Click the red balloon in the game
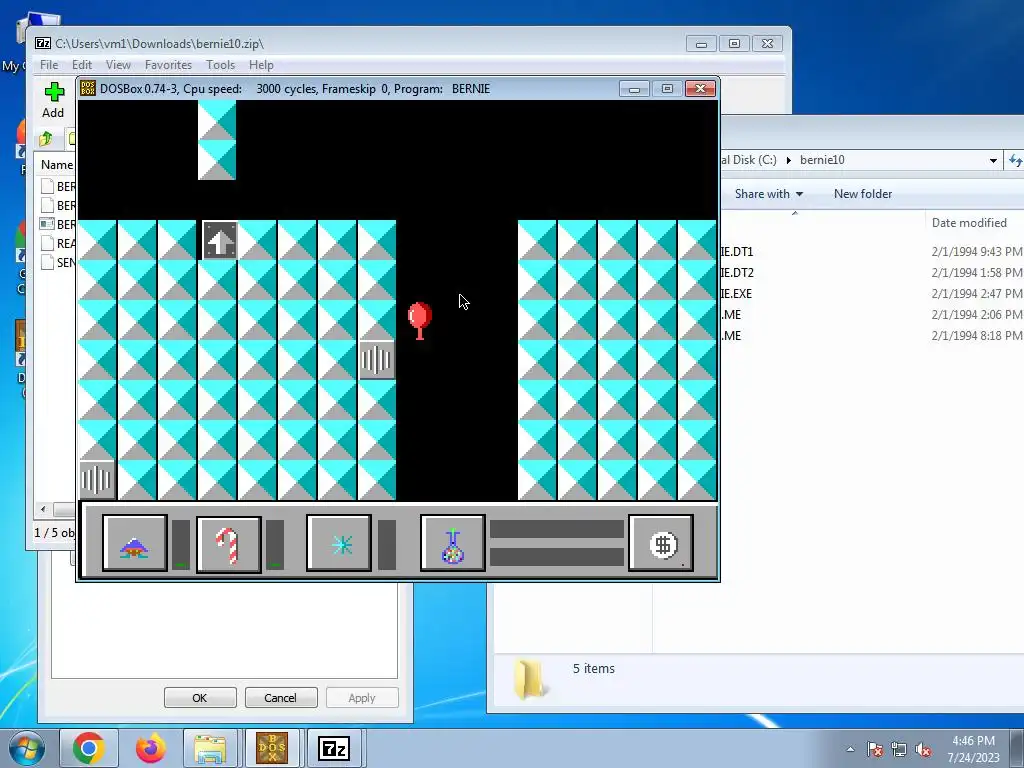Screen dimensions: 1024x768 tap(420, 321)
